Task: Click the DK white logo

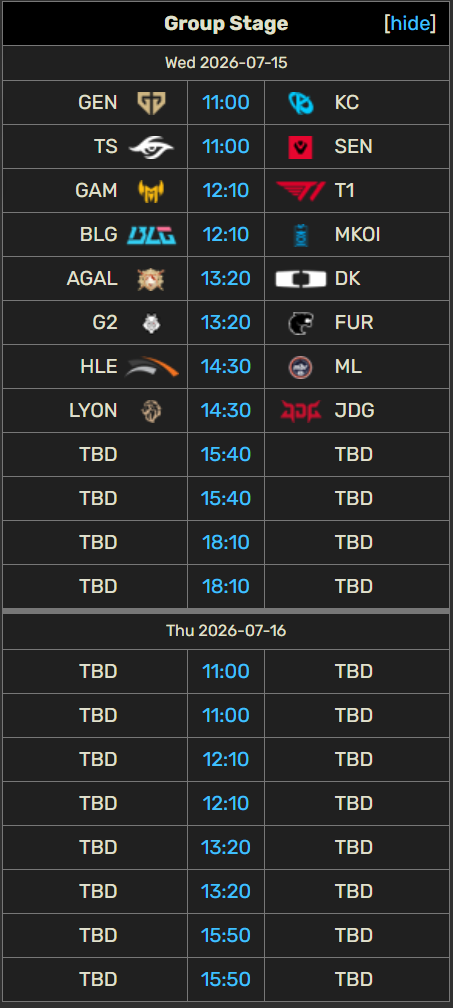Action: pyautogui.click(x=300, y=278)
